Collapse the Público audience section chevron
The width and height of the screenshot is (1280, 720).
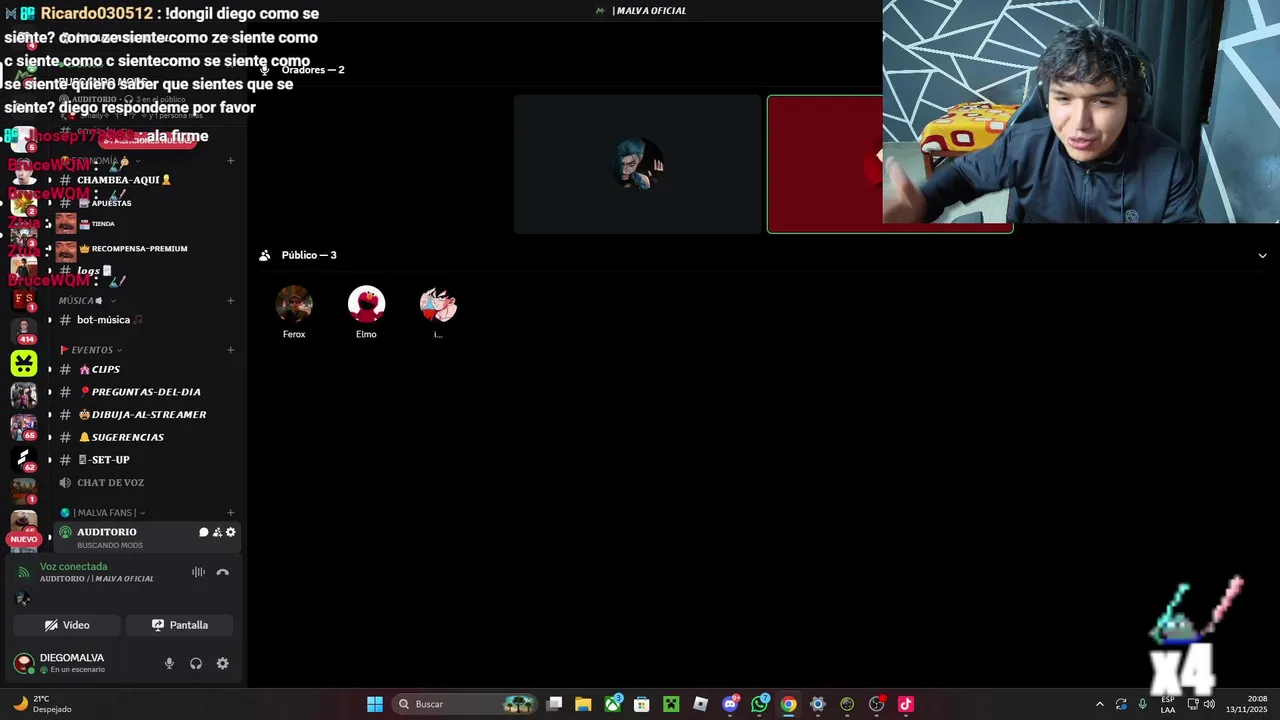pyautogui.click(x=1262, y=255)
